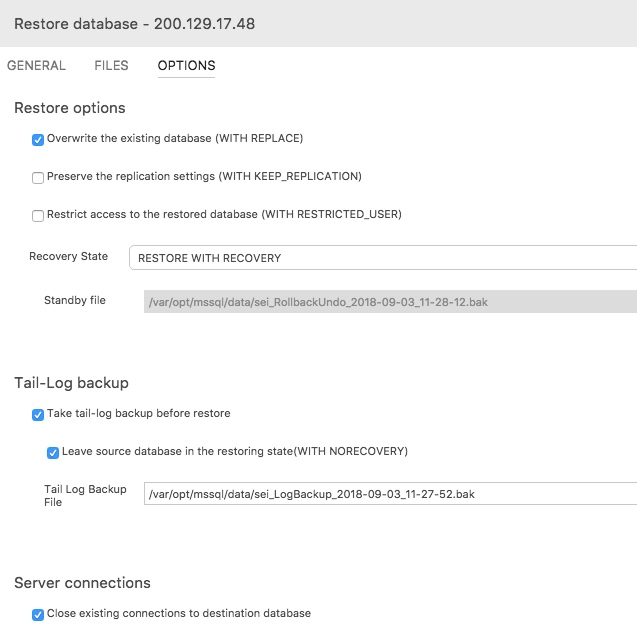Click the Tail-Log backup section heading

coord(72,383)
